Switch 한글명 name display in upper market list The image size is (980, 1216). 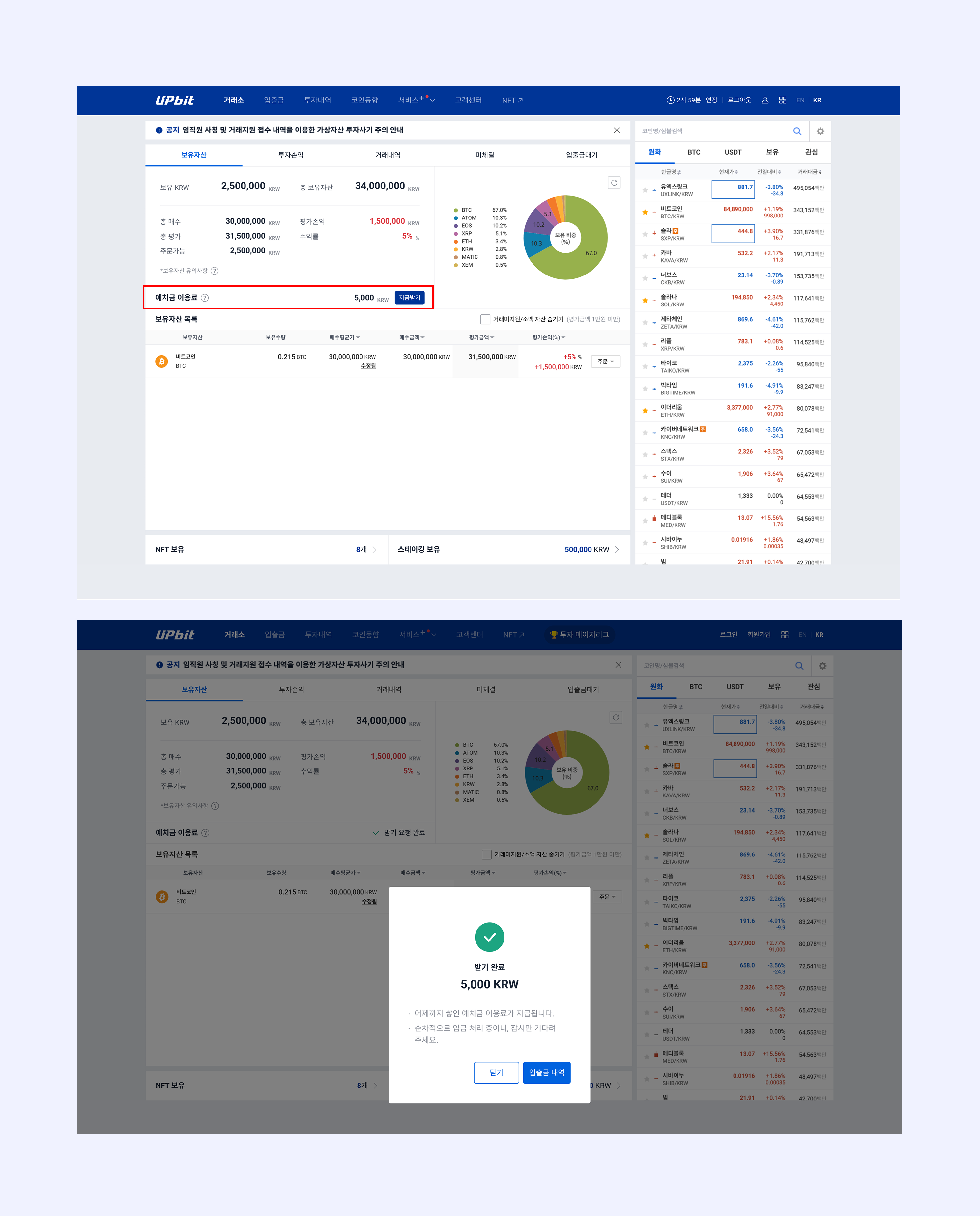coord(671,172)
